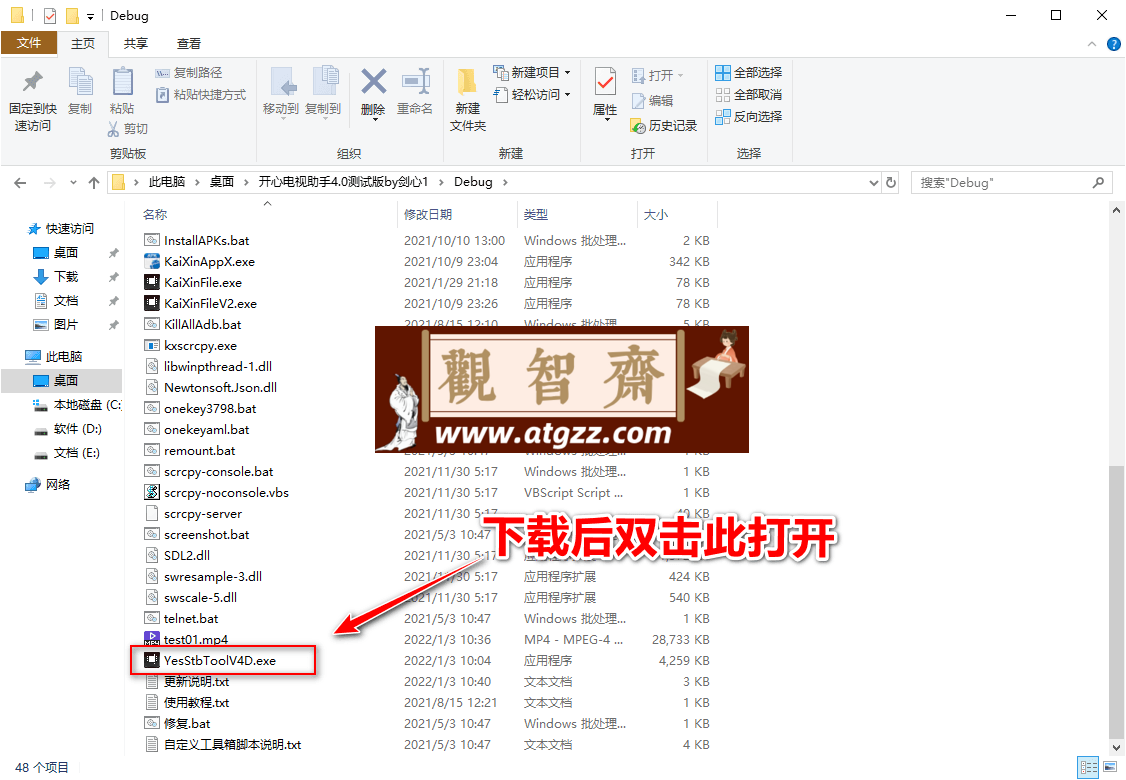Select the file test01.mp4
Viewport: 1126px width, 780px height.
[195, 640]
